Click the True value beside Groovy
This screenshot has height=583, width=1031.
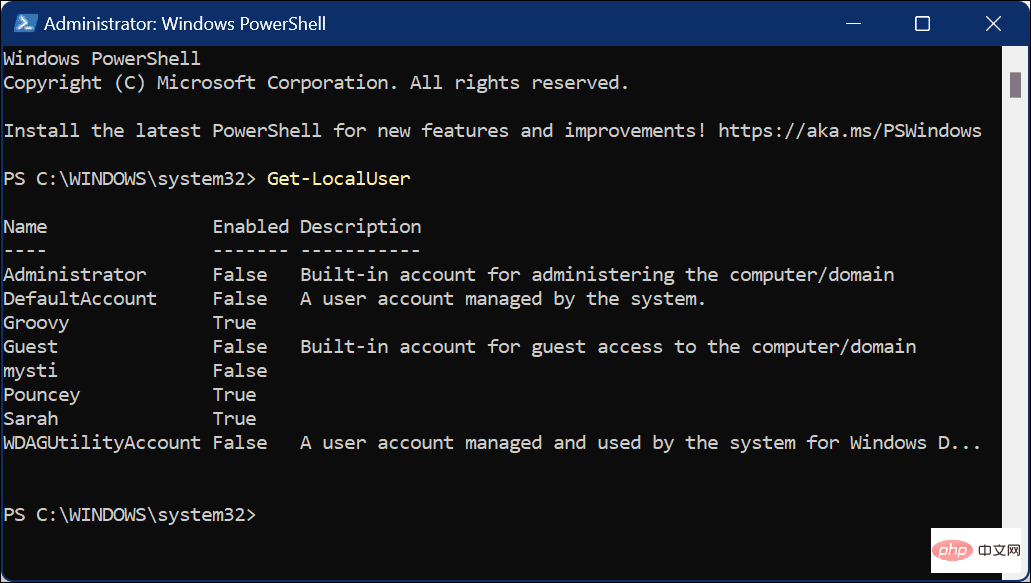coord(234,322)
